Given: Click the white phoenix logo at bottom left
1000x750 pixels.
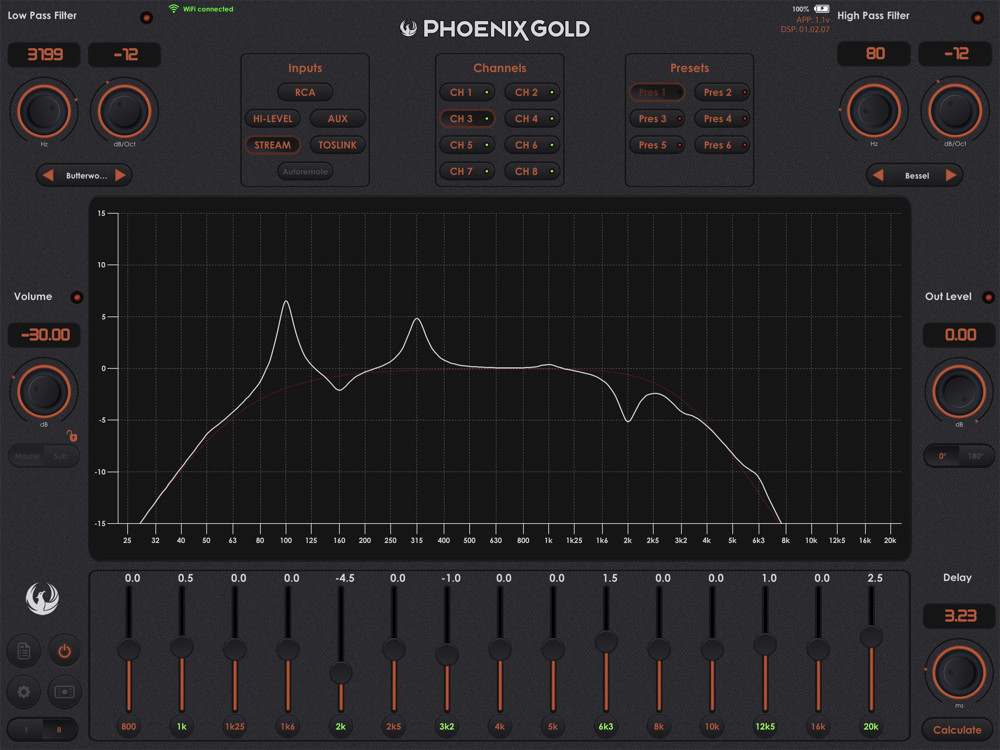Looking at the screenshot, I should tap(43, 598).
